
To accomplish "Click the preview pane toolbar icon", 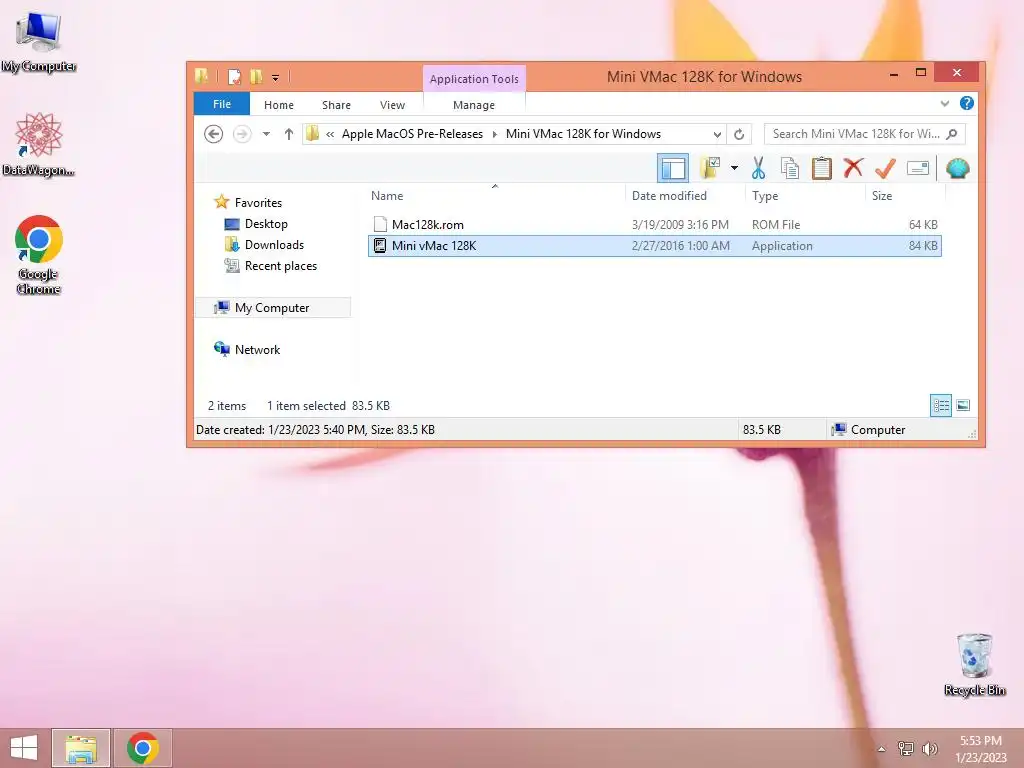I will click(673, 168).
